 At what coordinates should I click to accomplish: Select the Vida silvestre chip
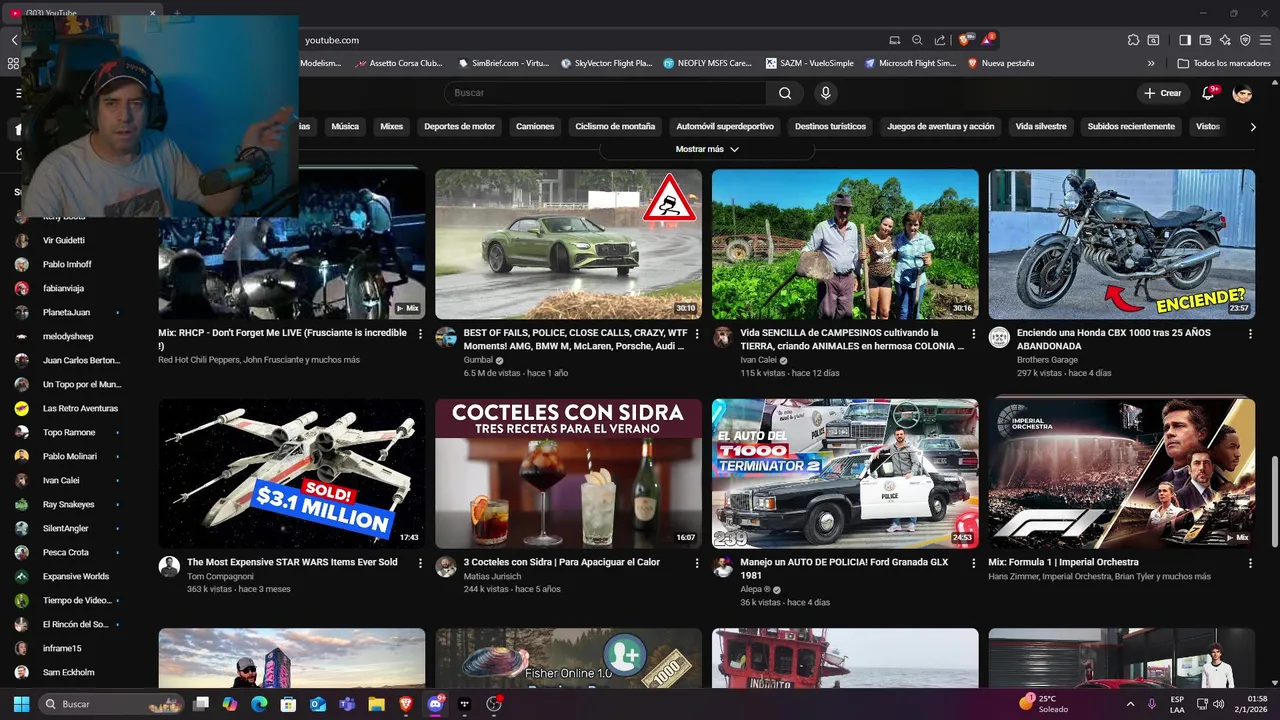(1041, 127)
